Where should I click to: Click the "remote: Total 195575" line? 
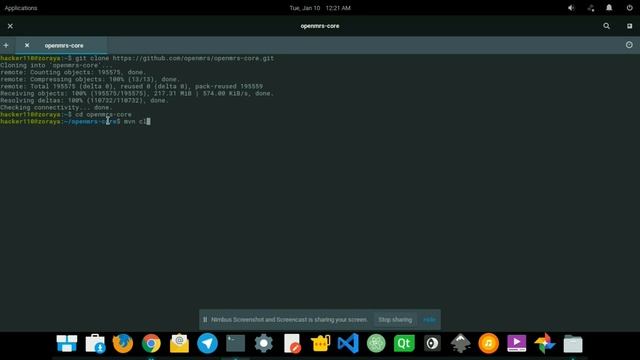(131, 86)
